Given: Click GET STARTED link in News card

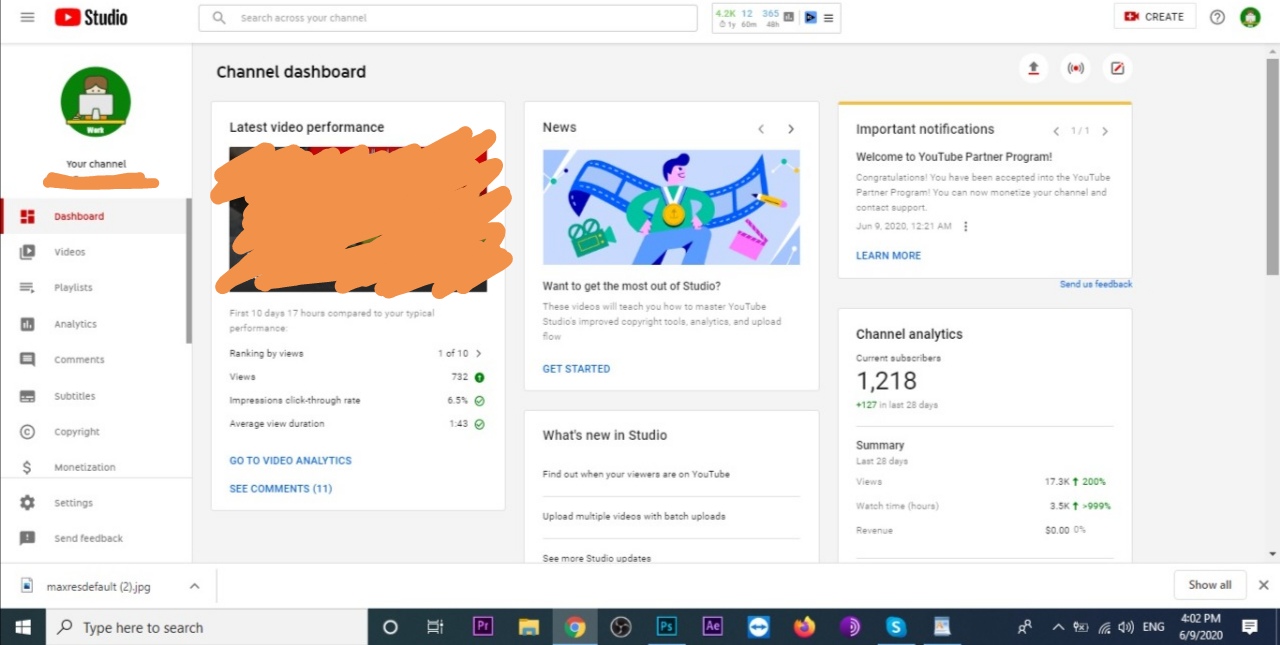Looking at the screenshot, I should point(576,369).
